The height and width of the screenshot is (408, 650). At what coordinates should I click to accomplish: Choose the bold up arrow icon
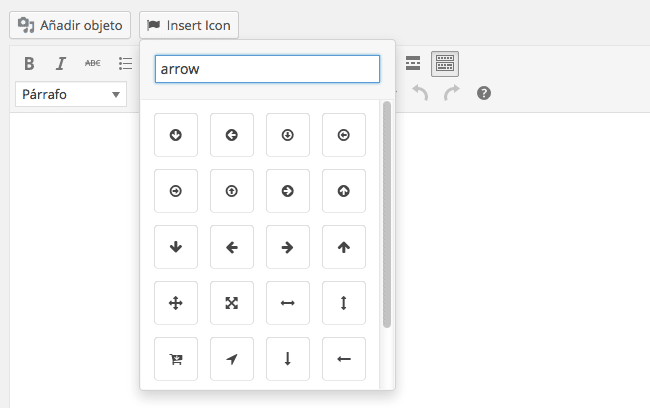click(344, 247)
